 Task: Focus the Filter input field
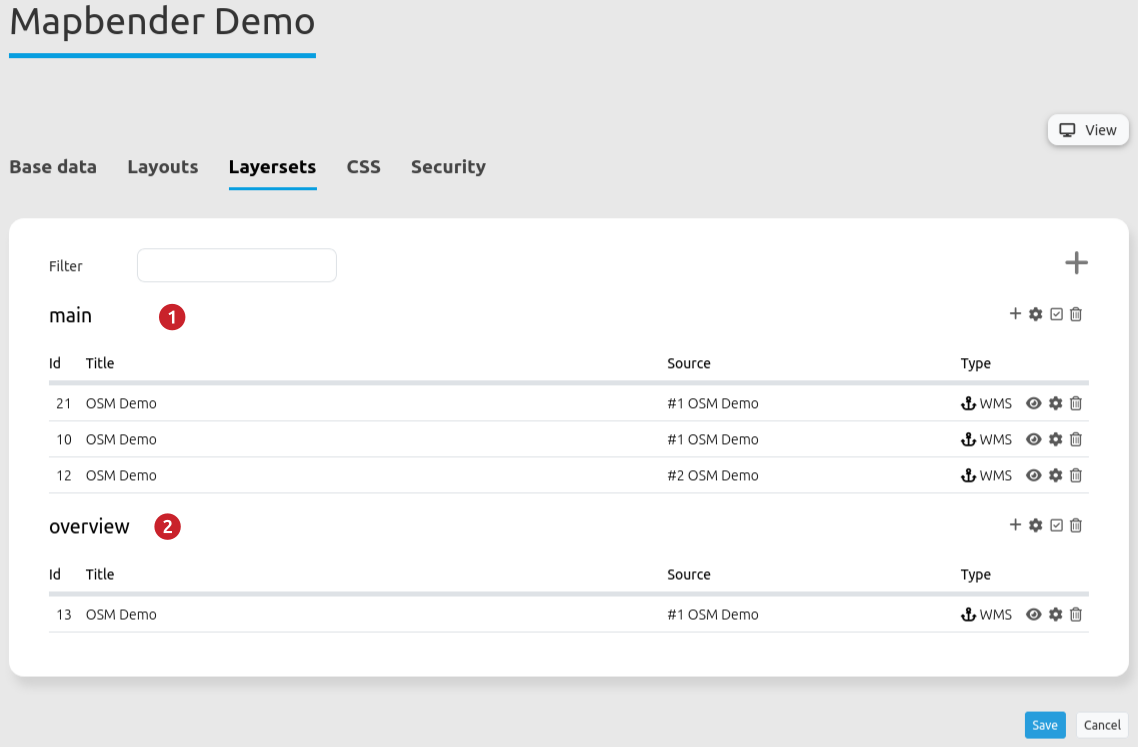pos(237,266)
